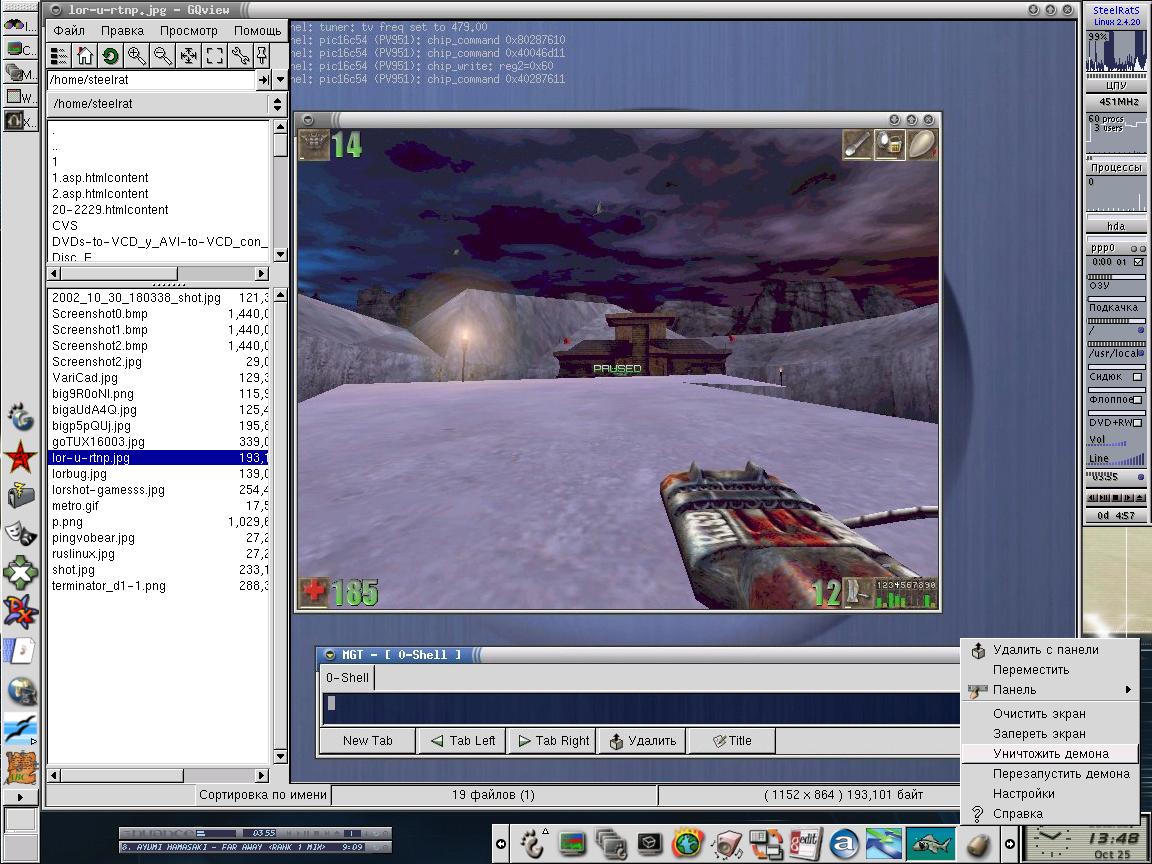The image size is (1152, 864).
Task: Open the Правка menu
Action: pos(122,31)
